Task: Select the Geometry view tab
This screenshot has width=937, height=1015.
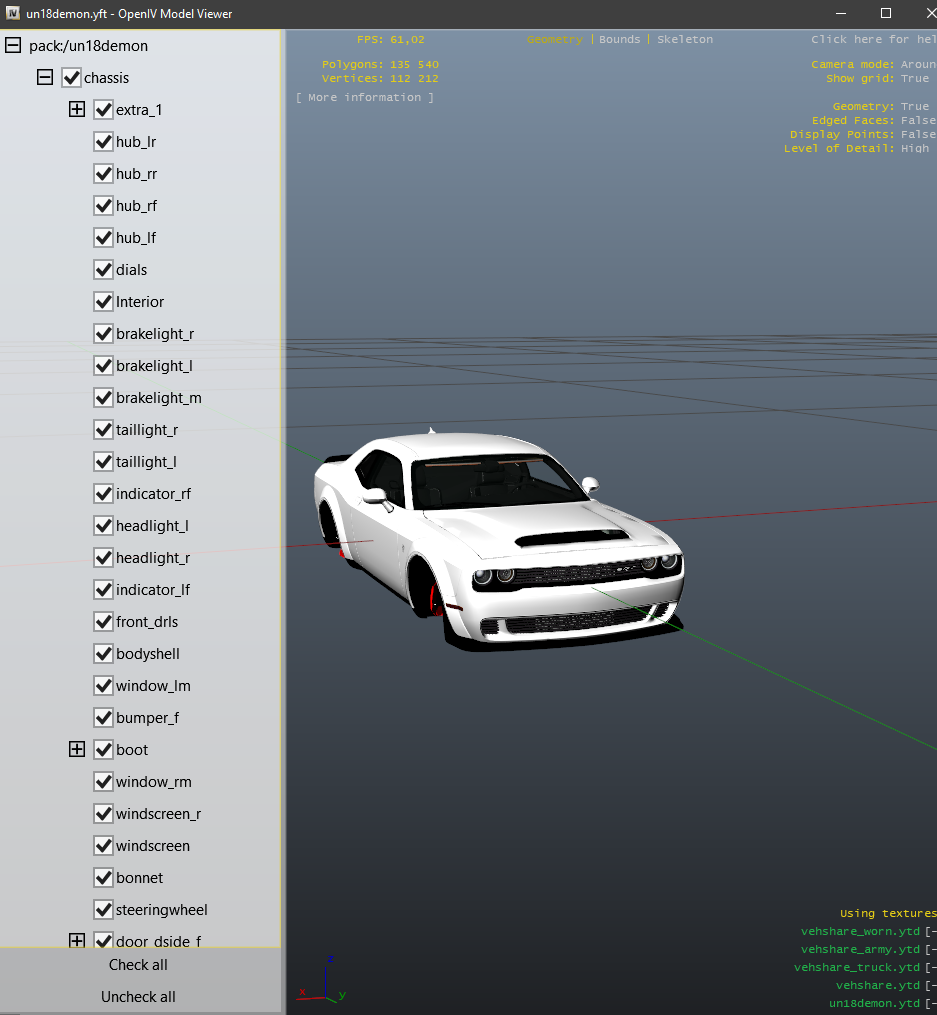Action: (554, 40)
